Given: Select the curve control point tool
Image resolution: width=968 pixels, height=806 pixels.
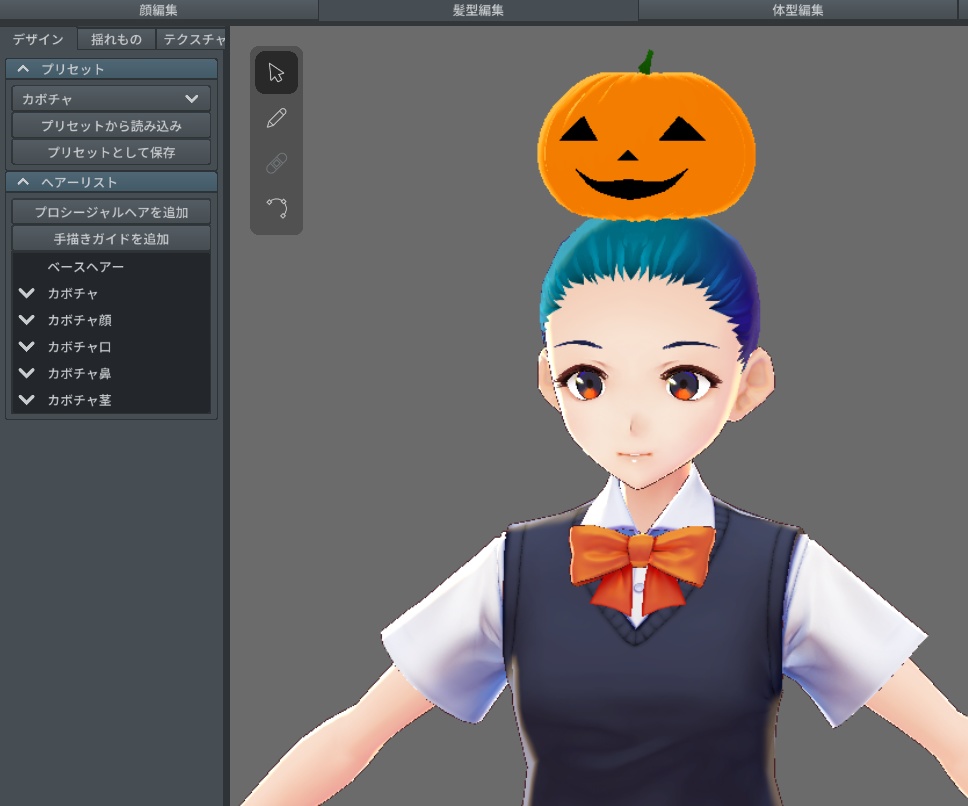Looking at the screenshot, I should click(277, 206).
